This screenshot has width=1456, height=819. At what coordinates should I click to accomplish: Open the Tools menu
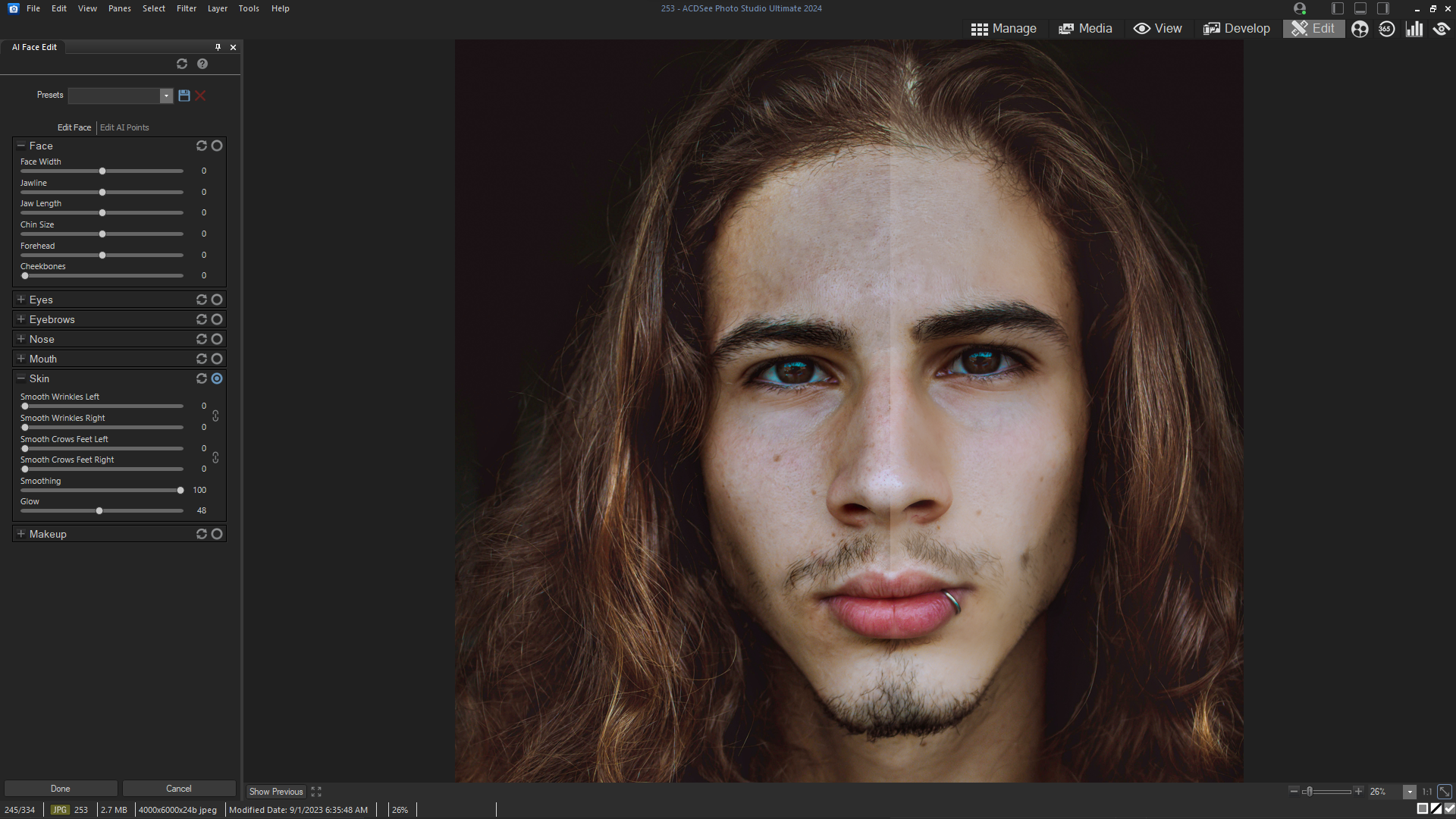(x=248, y=8)
